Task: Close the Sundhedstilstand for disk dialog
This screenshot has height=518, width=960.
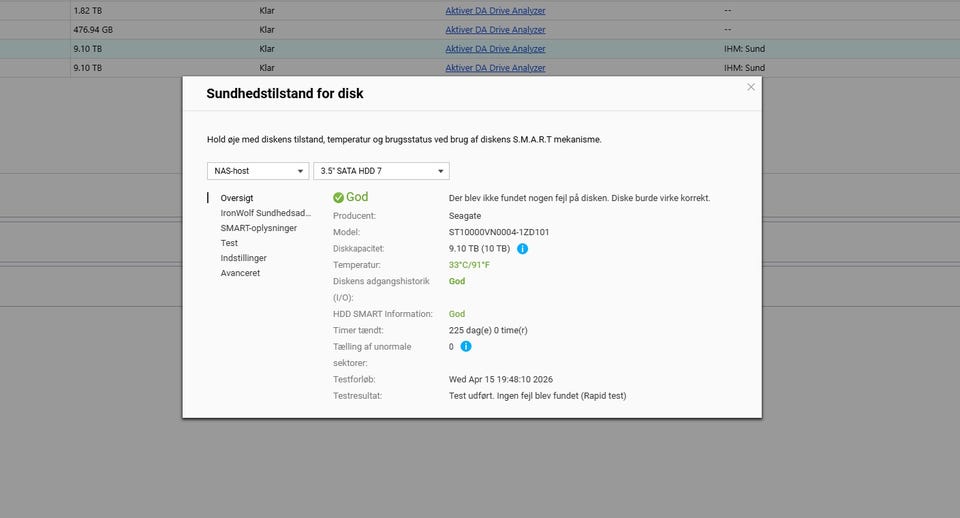Action: coord(751,87)
